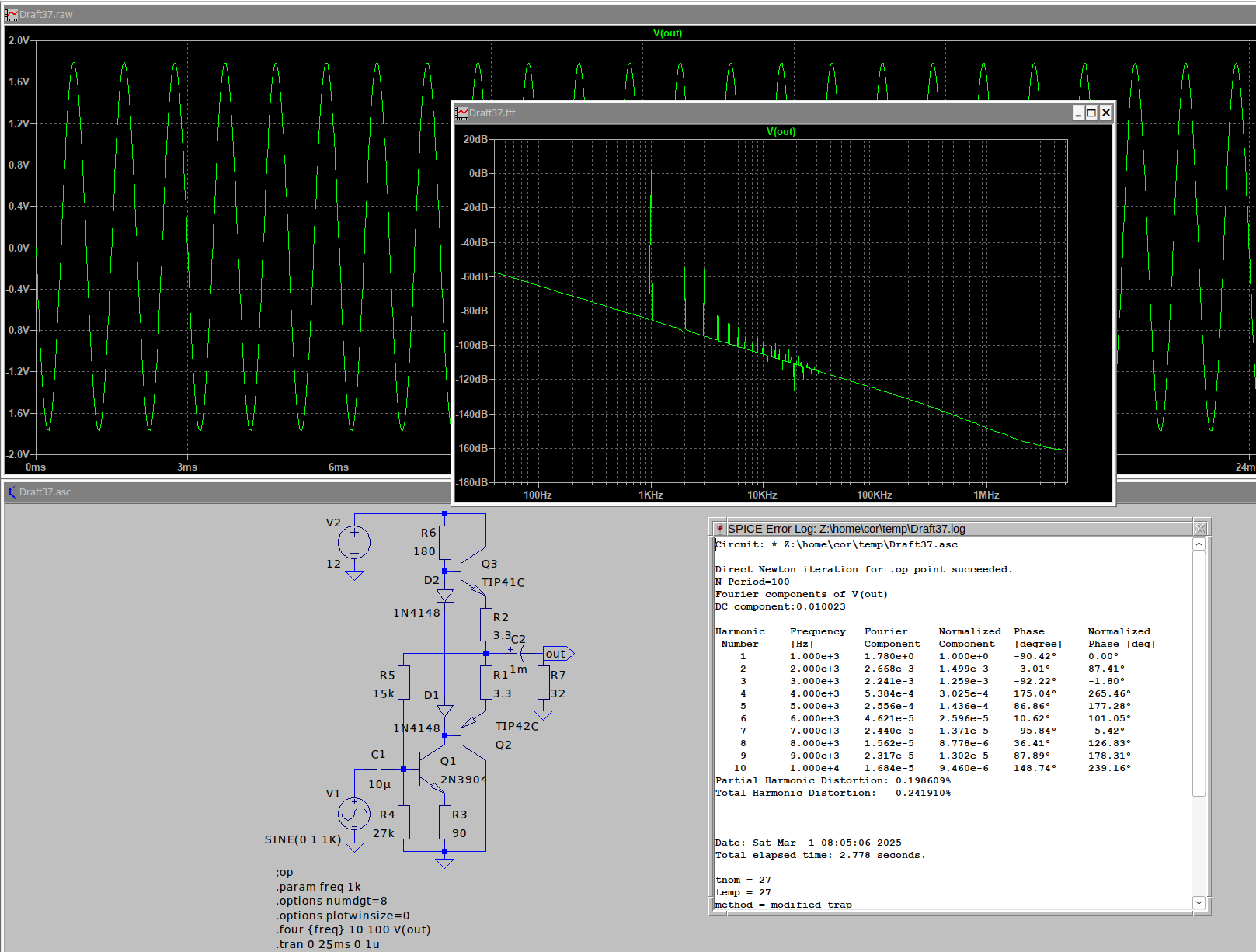This screenshot has height=952, width=1256.
Task: Click the 'SINE(0 1 1K)' source value
Action: point(303,839)
